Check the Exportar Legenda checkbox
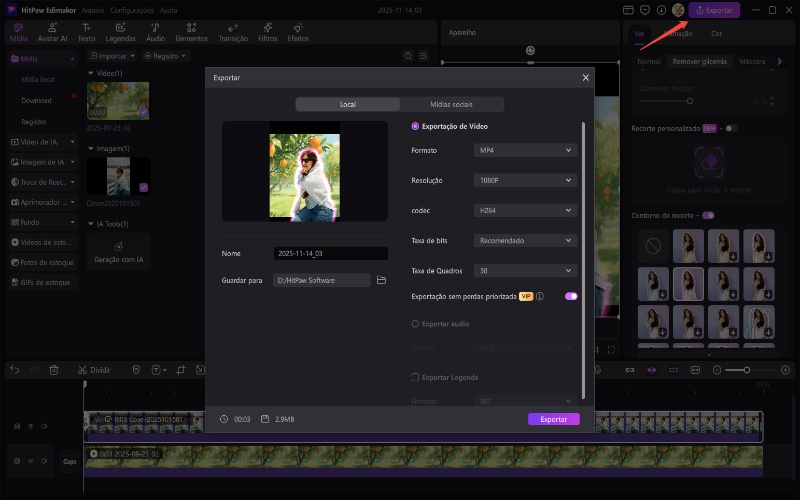This screenshot has width=800, height=500. point(416,377)
